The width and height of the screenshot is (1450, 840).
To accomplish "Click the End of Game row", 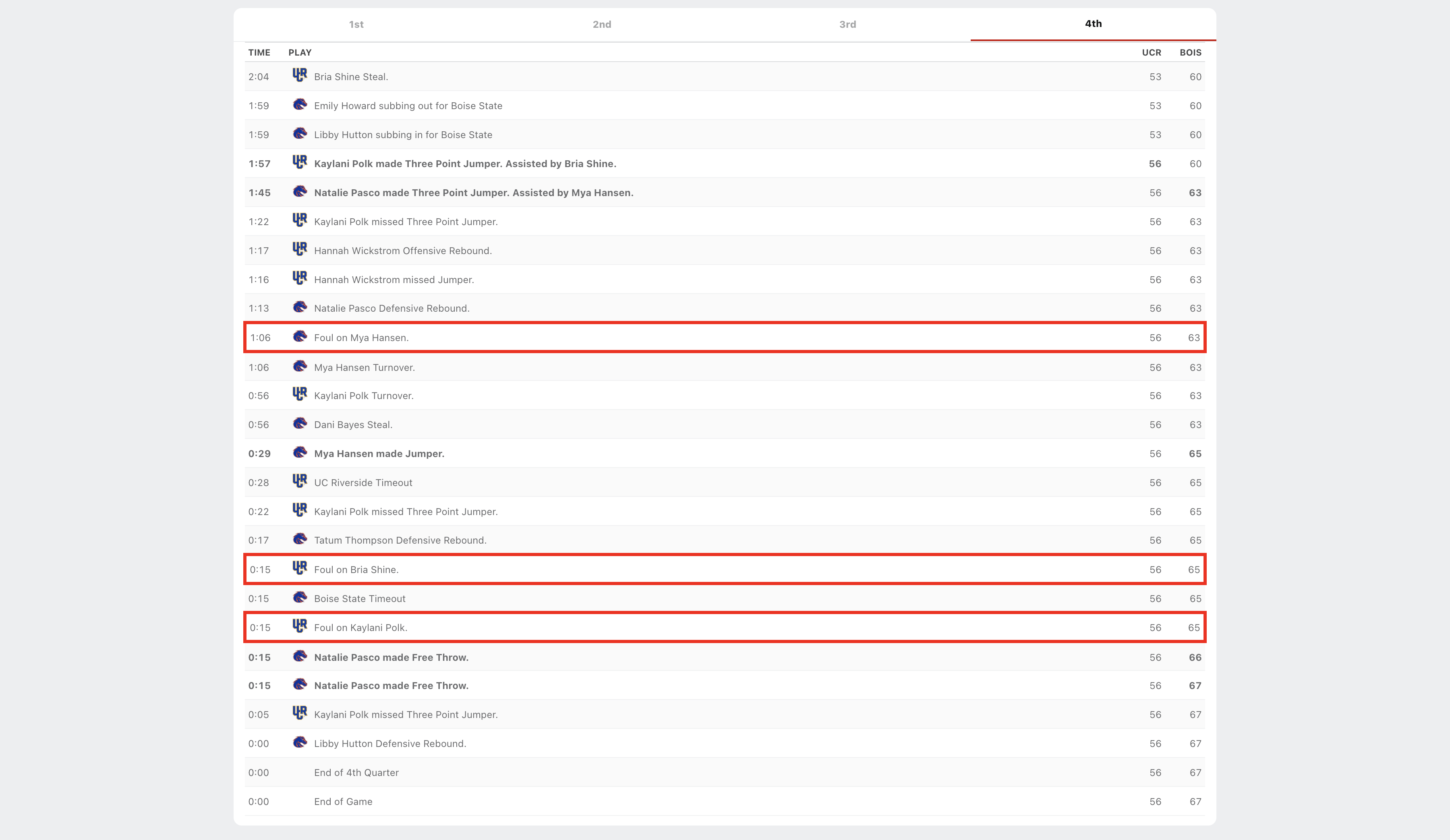I will [343, 801].
